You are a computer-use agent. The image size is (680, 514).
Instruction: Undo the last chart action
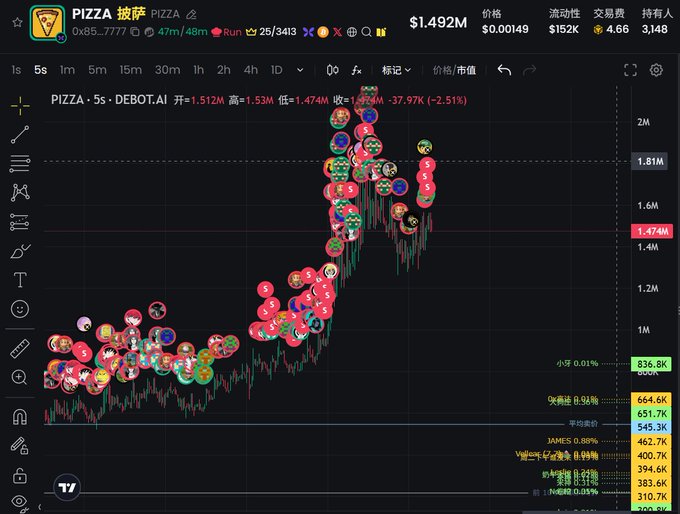[x=504, y=70]
